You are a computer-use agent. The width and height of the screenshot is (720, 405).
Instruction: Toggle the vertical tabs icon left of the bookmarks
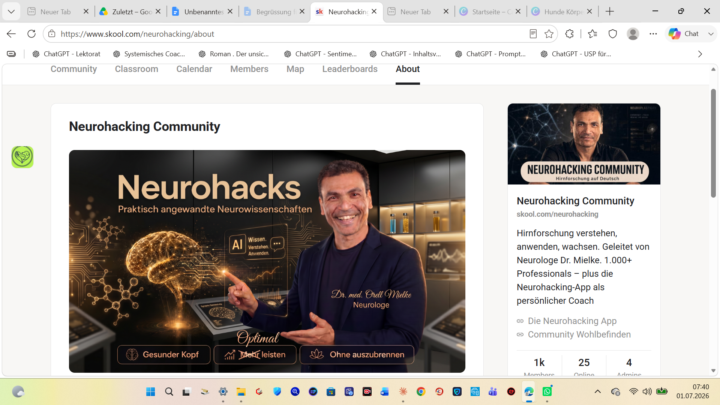click(11, 54)
